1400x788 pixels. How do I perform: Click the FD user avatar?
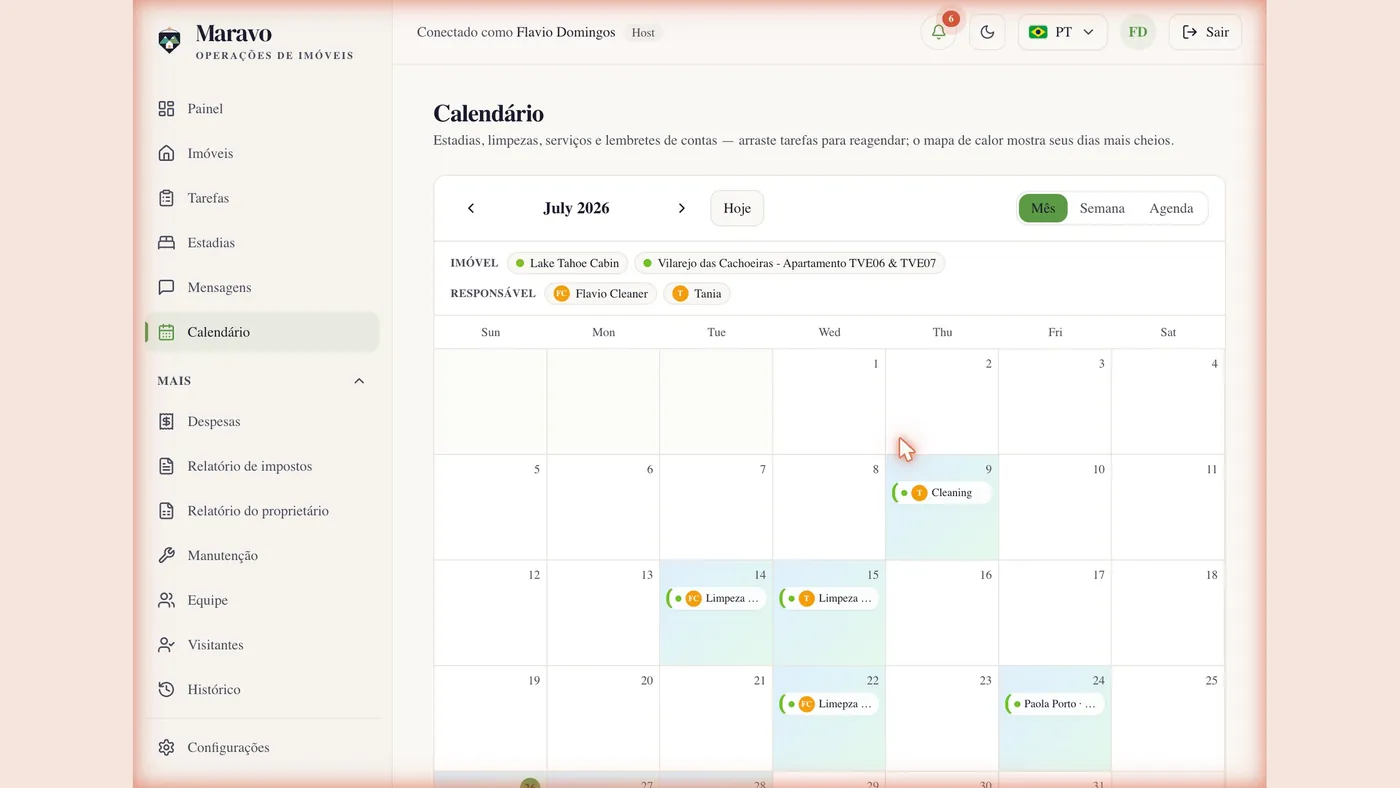click(x=1138, y=32)
